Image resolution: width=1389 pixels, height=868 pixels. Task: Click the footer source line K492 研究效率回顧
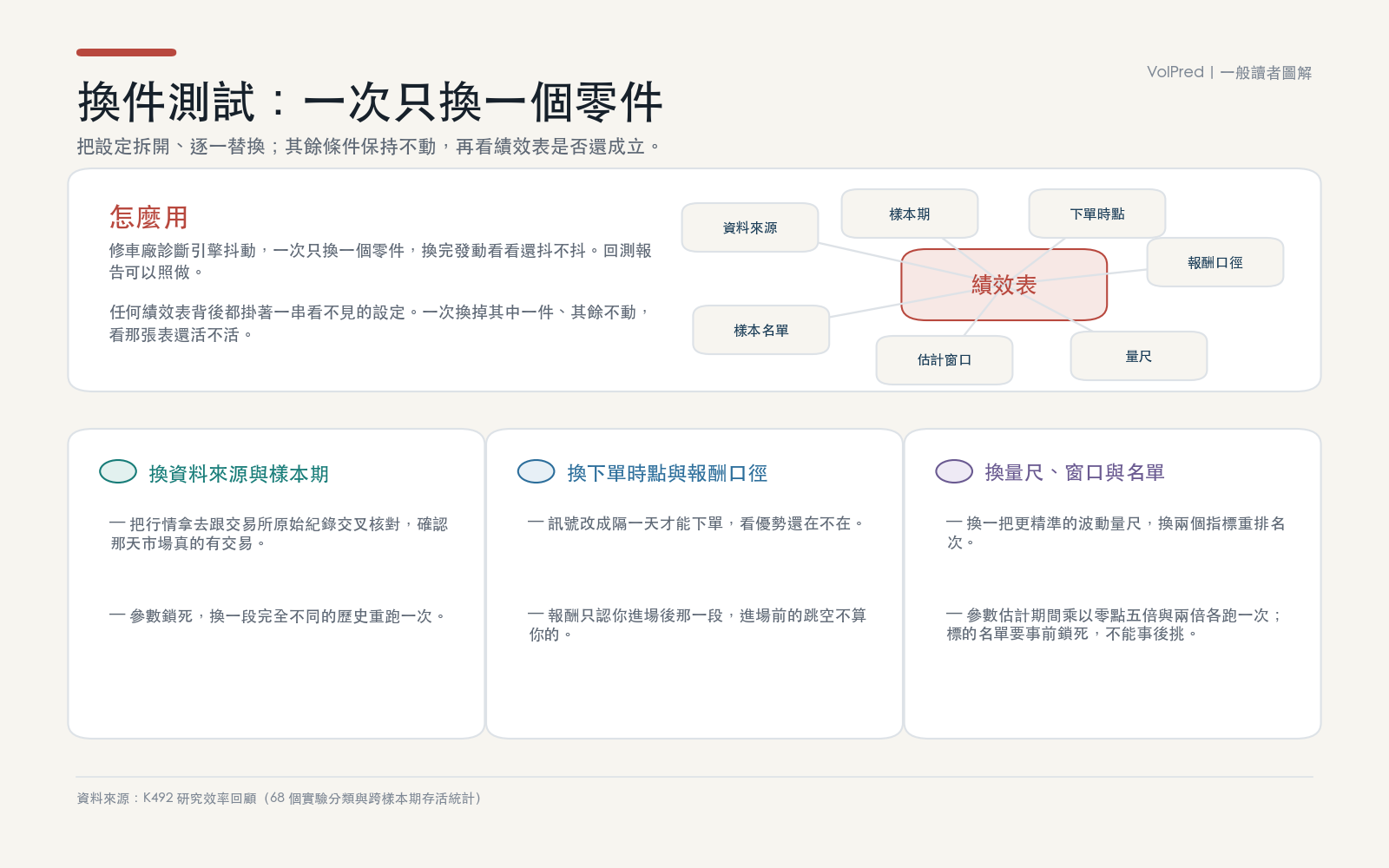click(x=280, y=799)
